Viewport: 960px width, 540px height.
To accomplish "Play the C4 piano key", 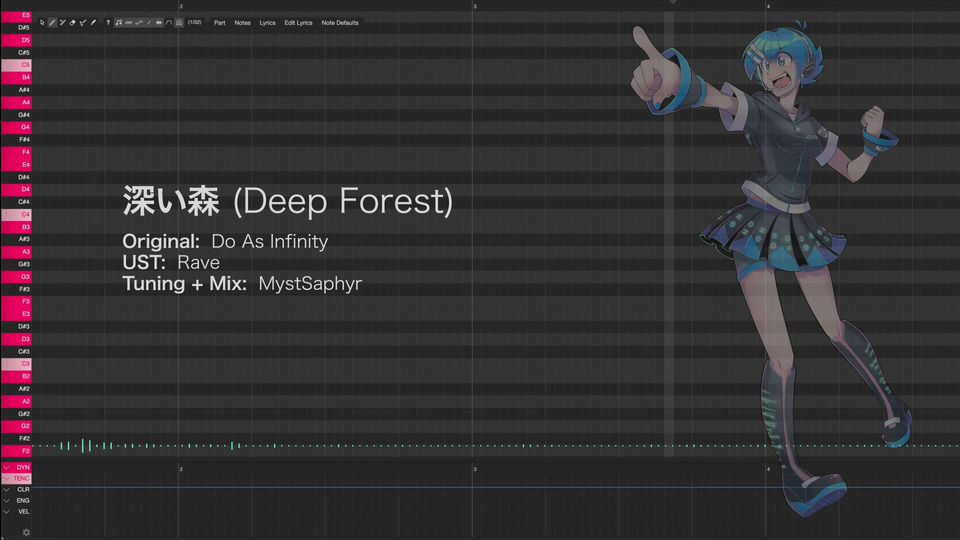I will [x=16, y=214].
